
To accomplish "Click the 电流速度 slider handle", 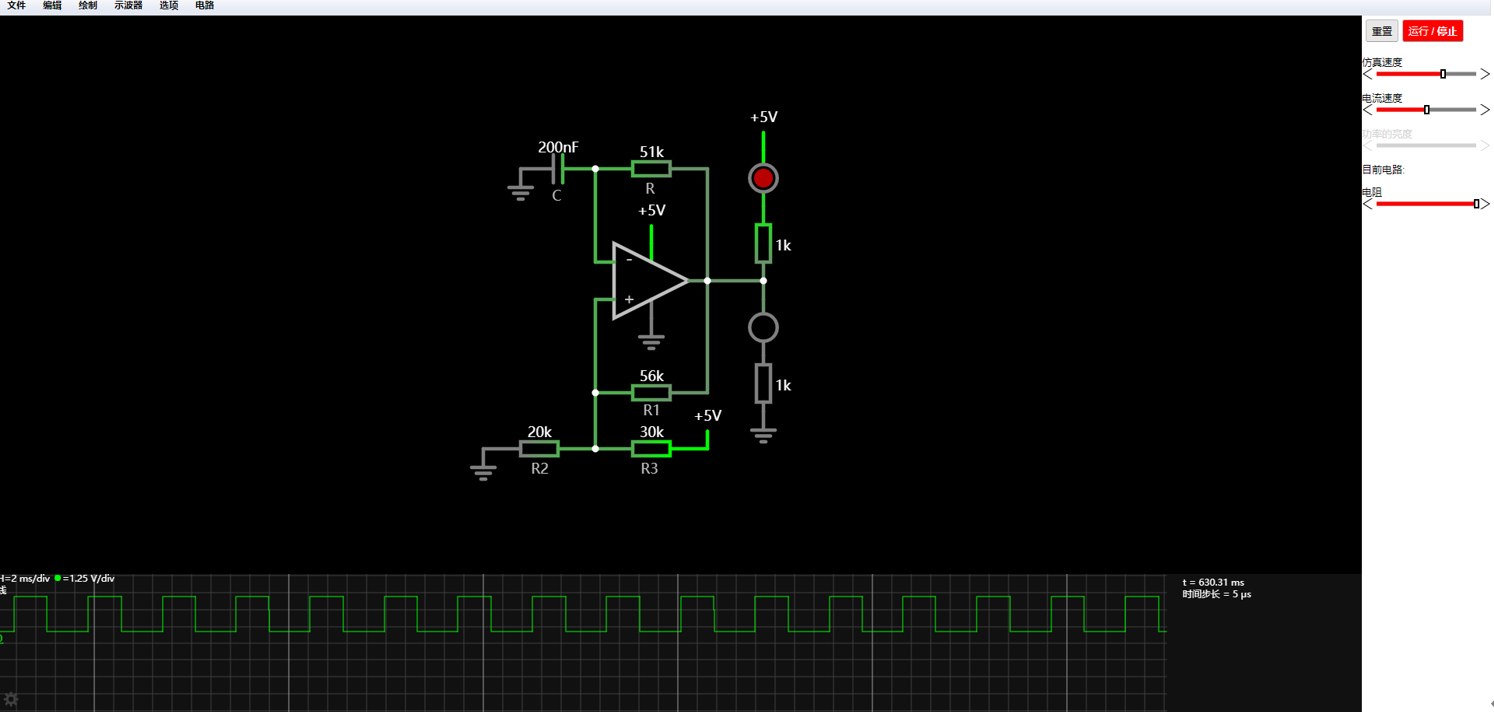I will pyautogui.click(x=1427, y=110).
